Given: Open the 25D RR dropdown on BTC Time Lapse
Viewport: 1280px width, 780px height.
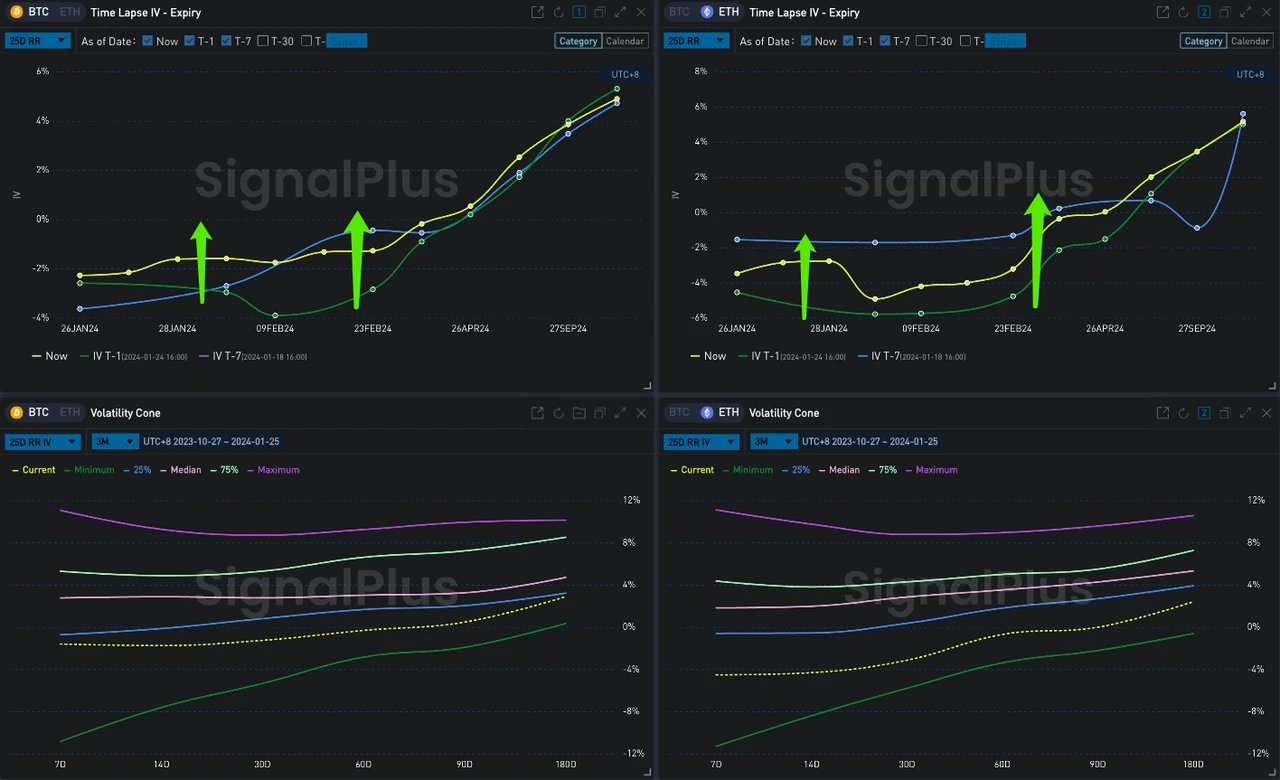Looking at the screenshot, I should point(38,41).
